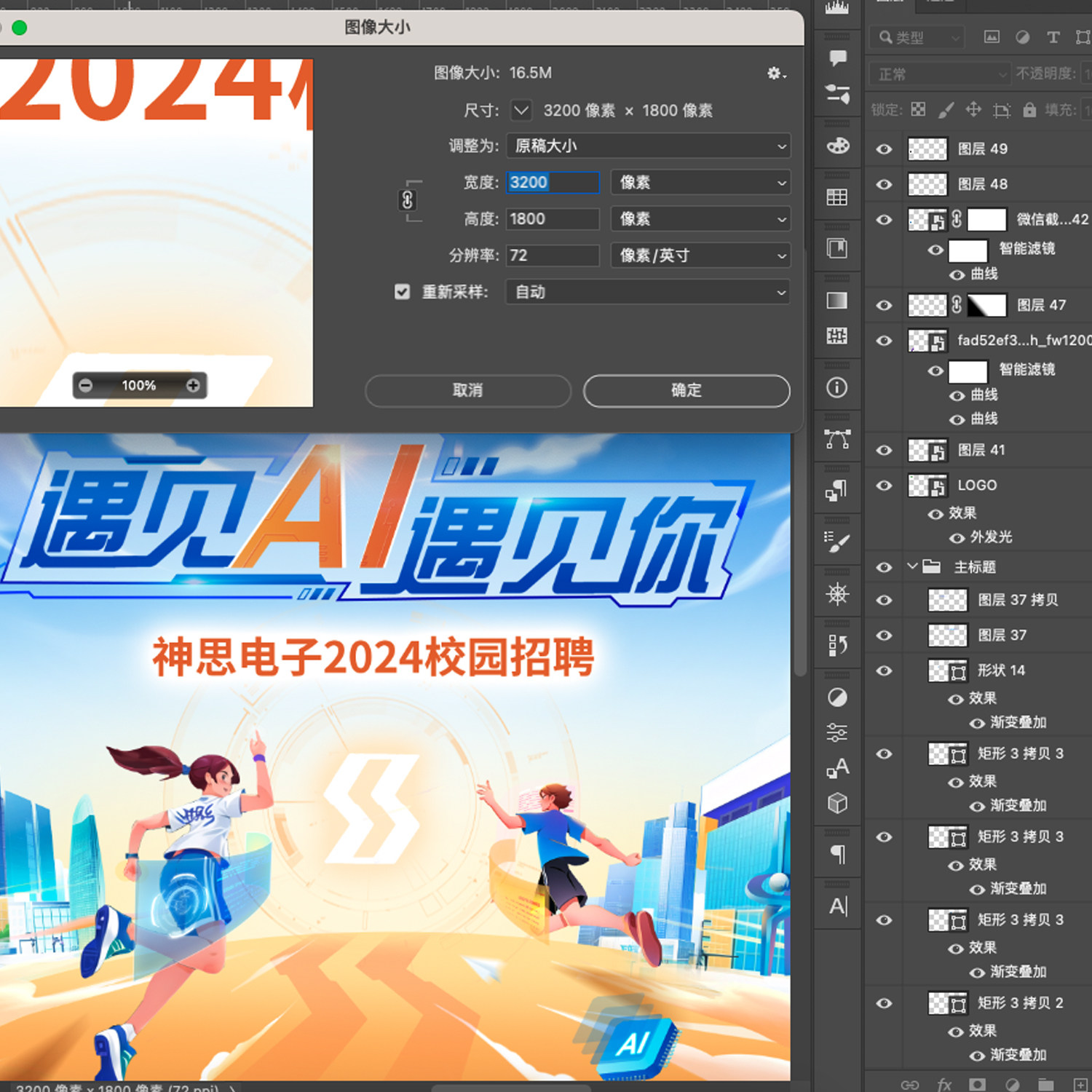Hide the 图层 48 layer
Viewport: 1092px width, 1092px height.
coord(884,184)
